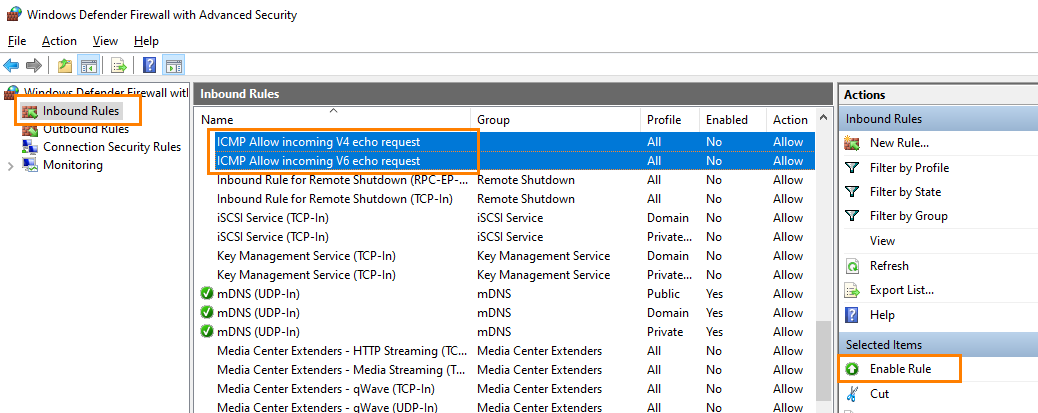The image size is (1038, 413).
Task: Open Filter by State options
Action: click(905, 192)
